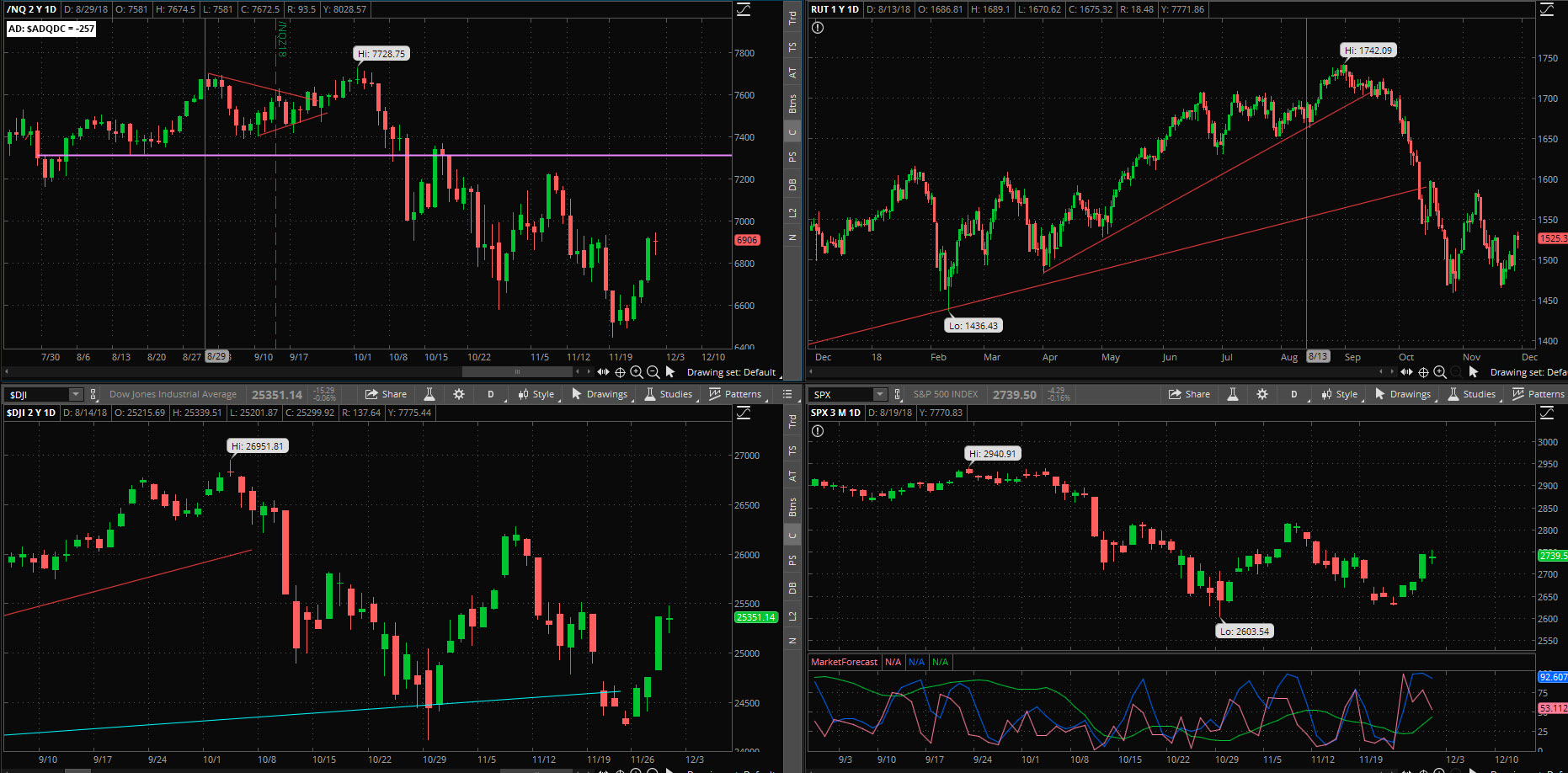Open the Style menu on $DJI chart
1568x773 pixels.
coord(536,394)
